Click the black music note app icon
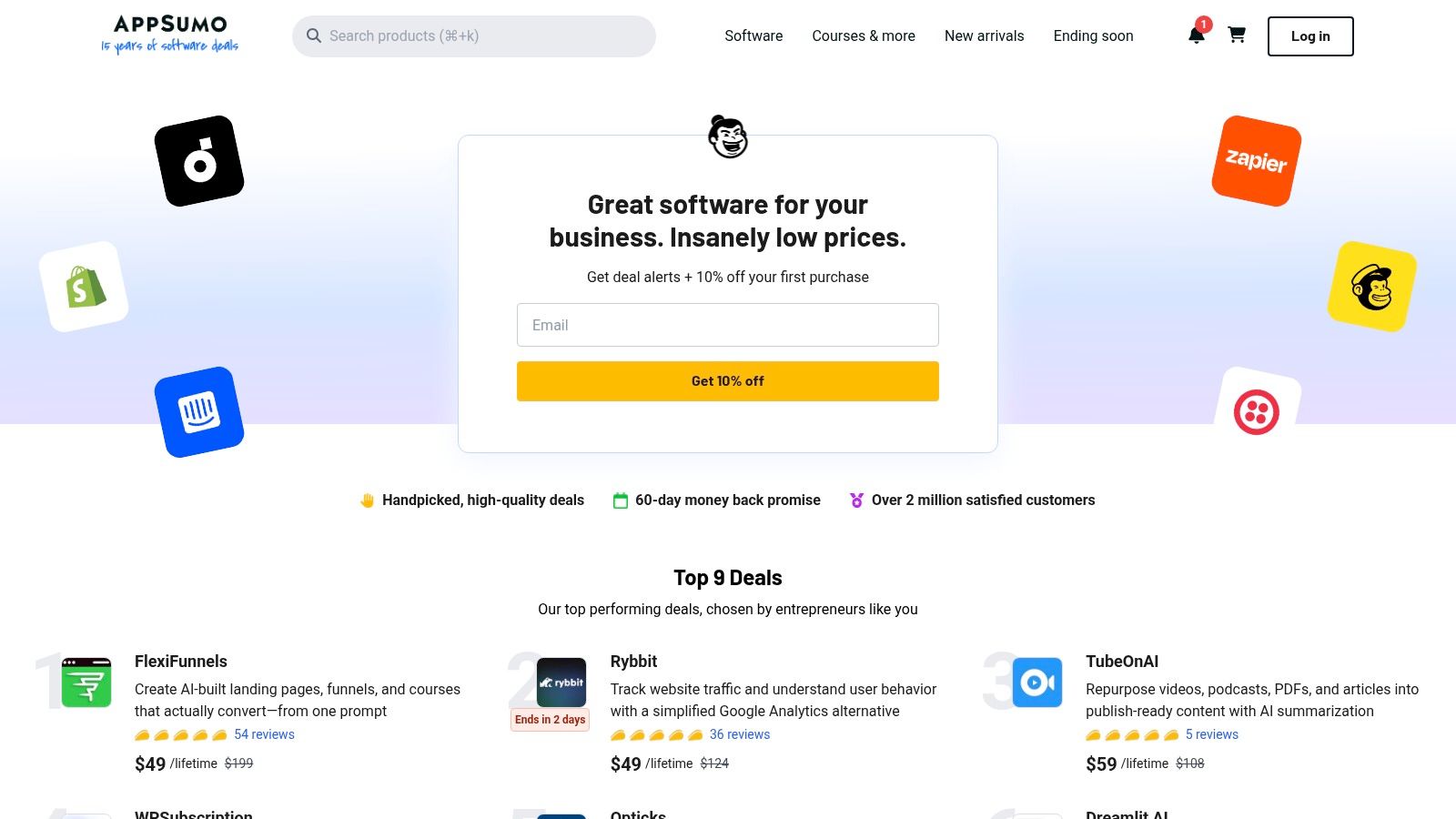The width and height of the screenshot is (1456, 819). tap(198, 158)
